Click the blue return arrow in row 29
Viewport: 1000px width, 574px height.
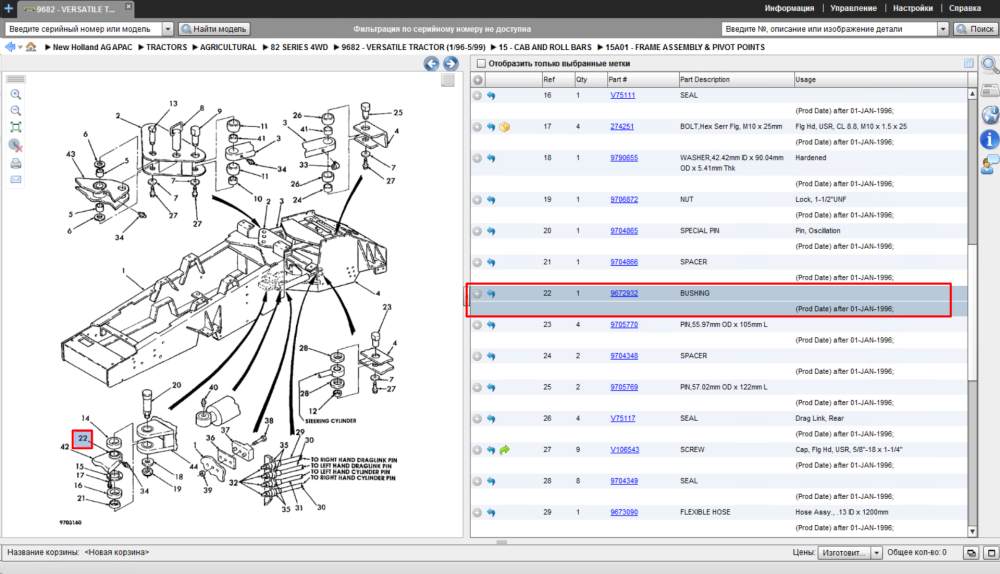click(x=491, y=513)
